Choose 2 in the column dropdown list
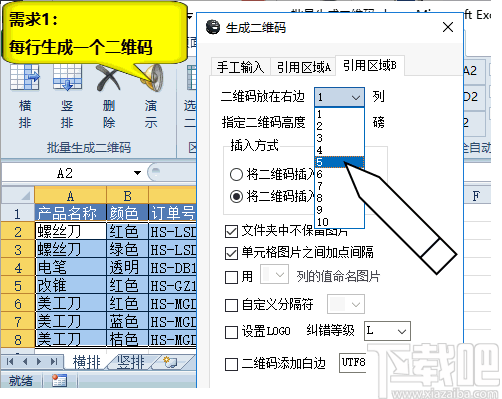The width and height of the screenshot is (502, 399). pos(339,126)
